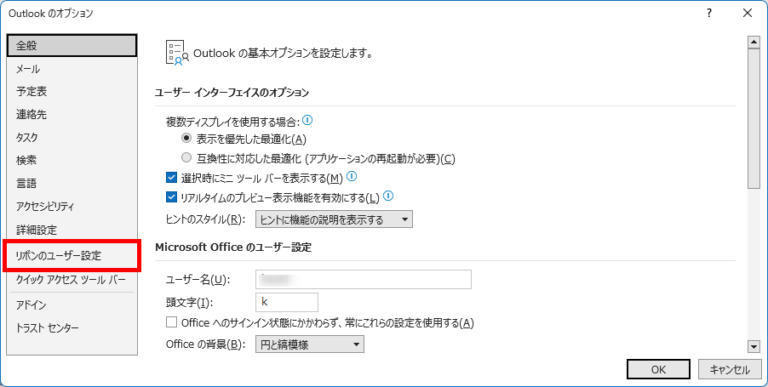Select 表示を優先した最適化 radio button
The height and width of the screenshot is (387, 768).
[186, 139]
